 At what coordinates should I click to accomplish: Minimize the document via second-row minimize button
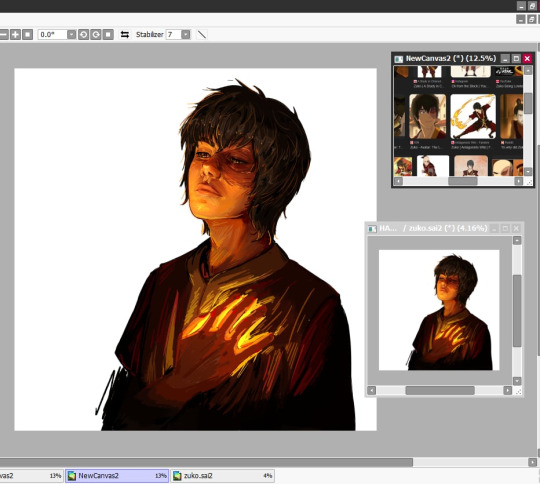coord(521,19)
